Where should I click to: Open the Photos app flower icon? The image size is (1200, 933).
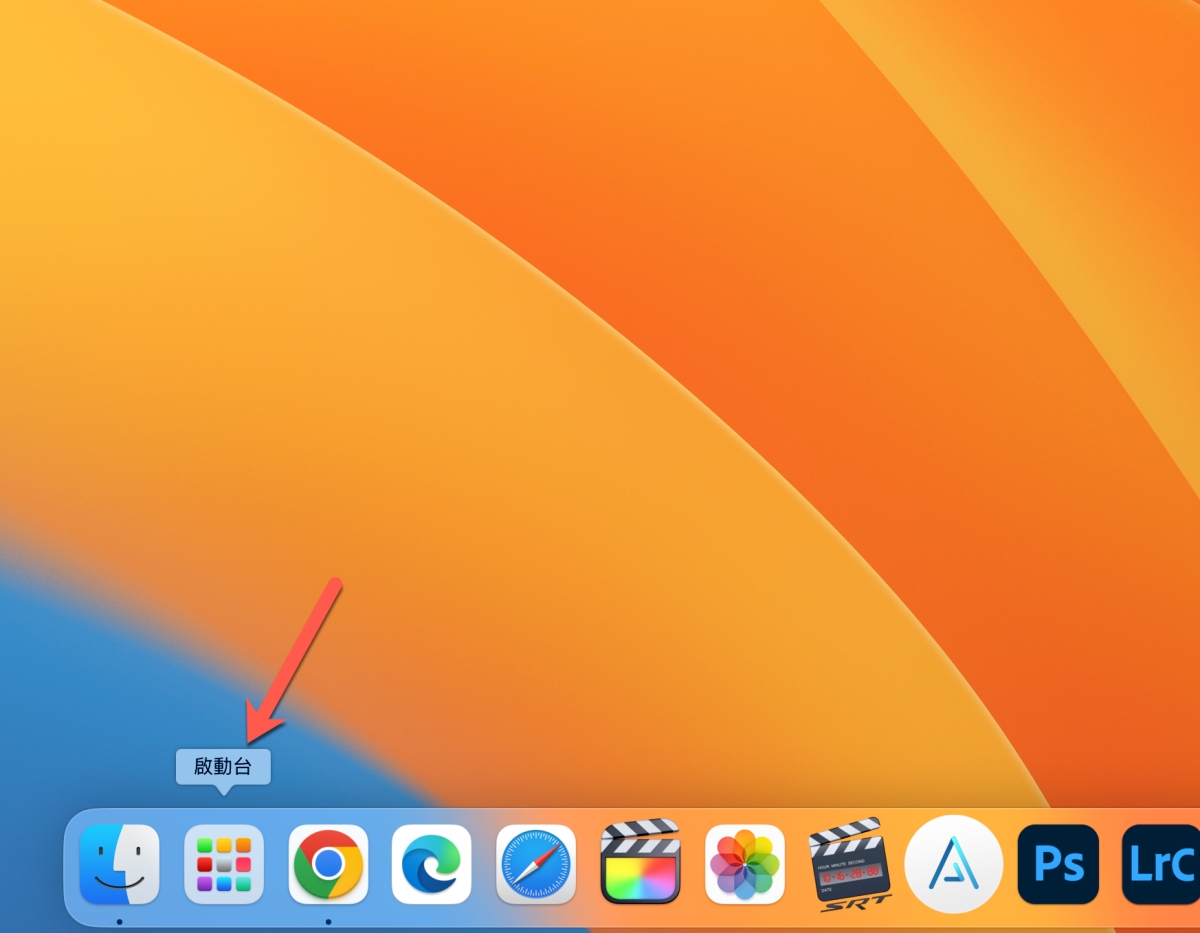[x=745, y=864]
